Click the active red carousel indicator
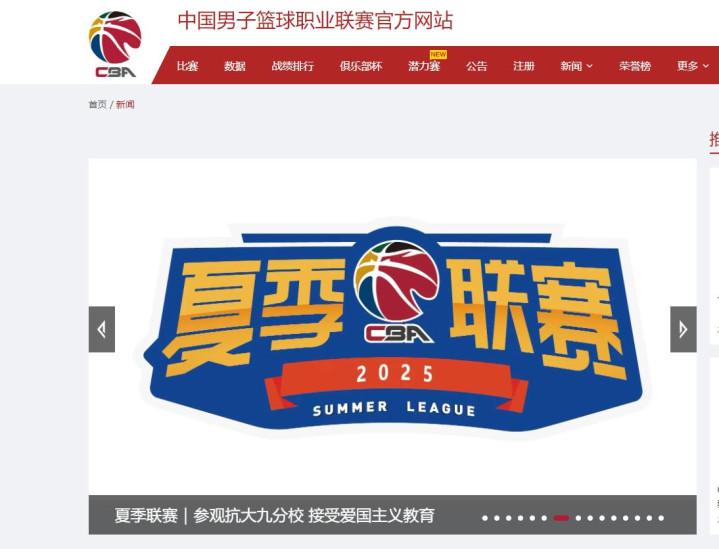Screen dimensions: 719x549 [561, 518]
